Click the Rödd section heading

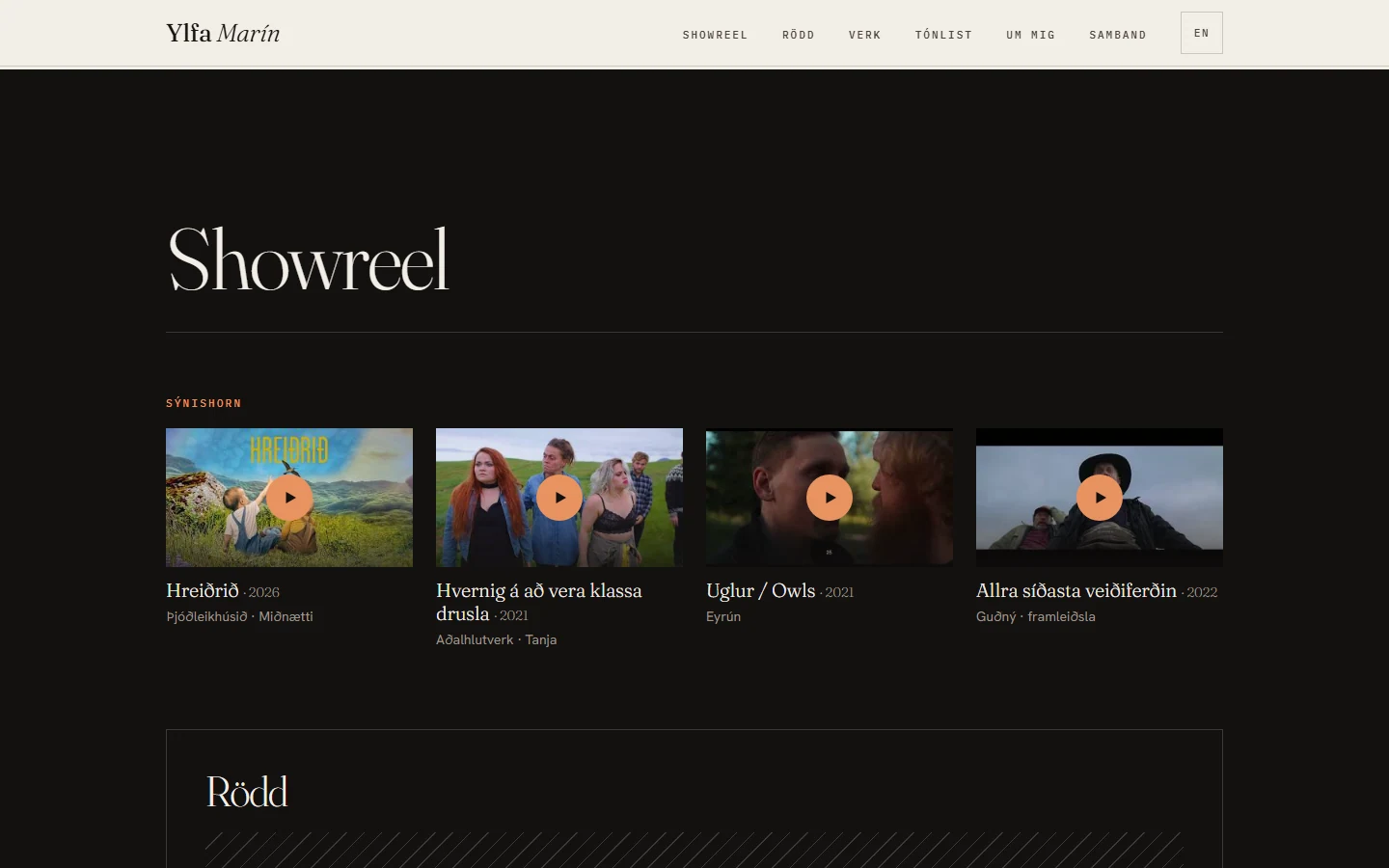tap(247, 792)
